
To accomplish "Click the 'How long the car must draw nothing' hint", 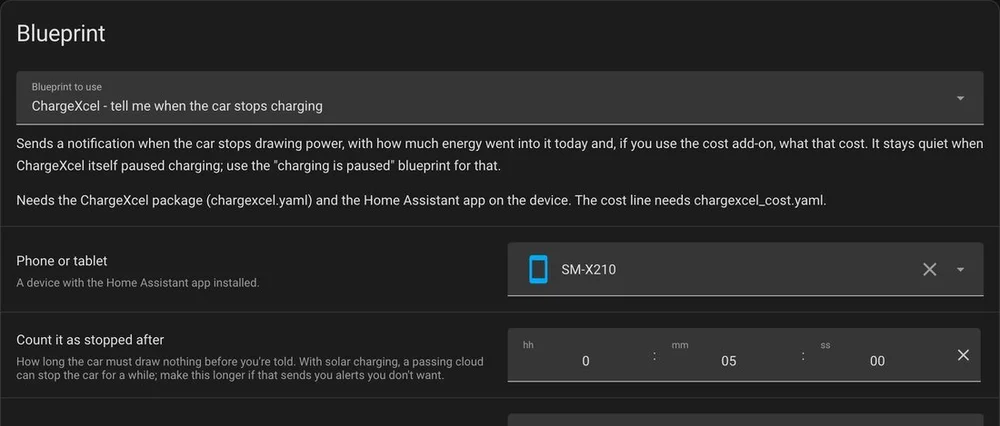I will pos(250,369).
